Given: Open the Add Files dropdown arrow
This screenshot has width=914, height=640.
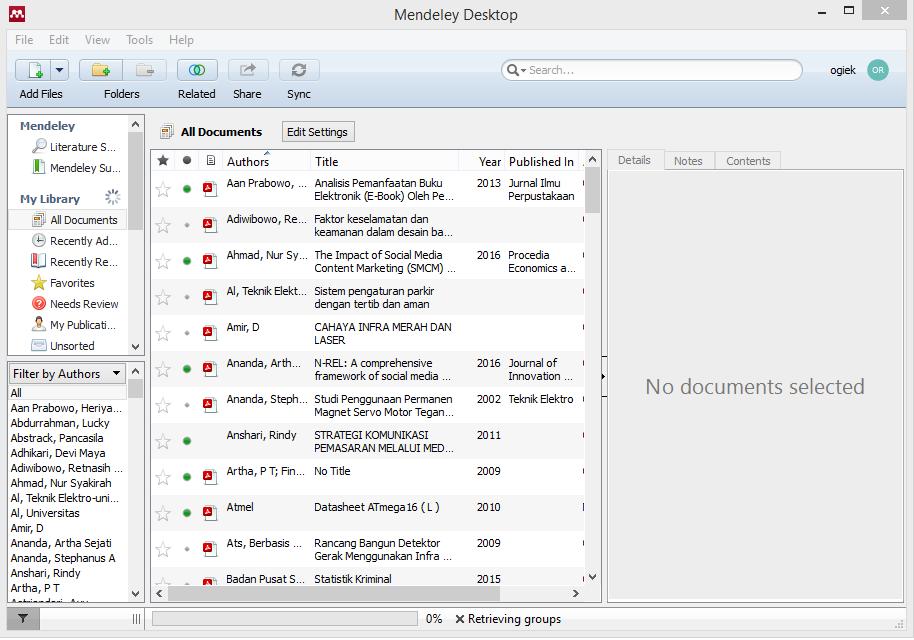Looking at the screenshot, I should click(59, 71).
